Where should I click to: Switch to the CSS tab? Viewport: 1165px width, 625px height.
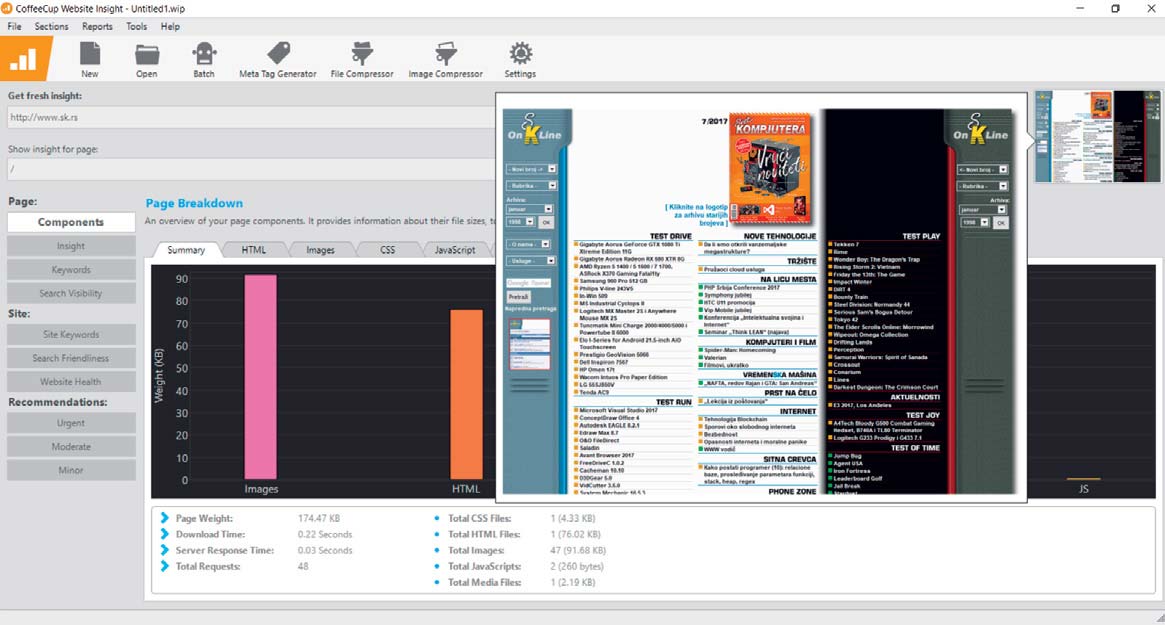pyautogui.click(x=388, y=250)
